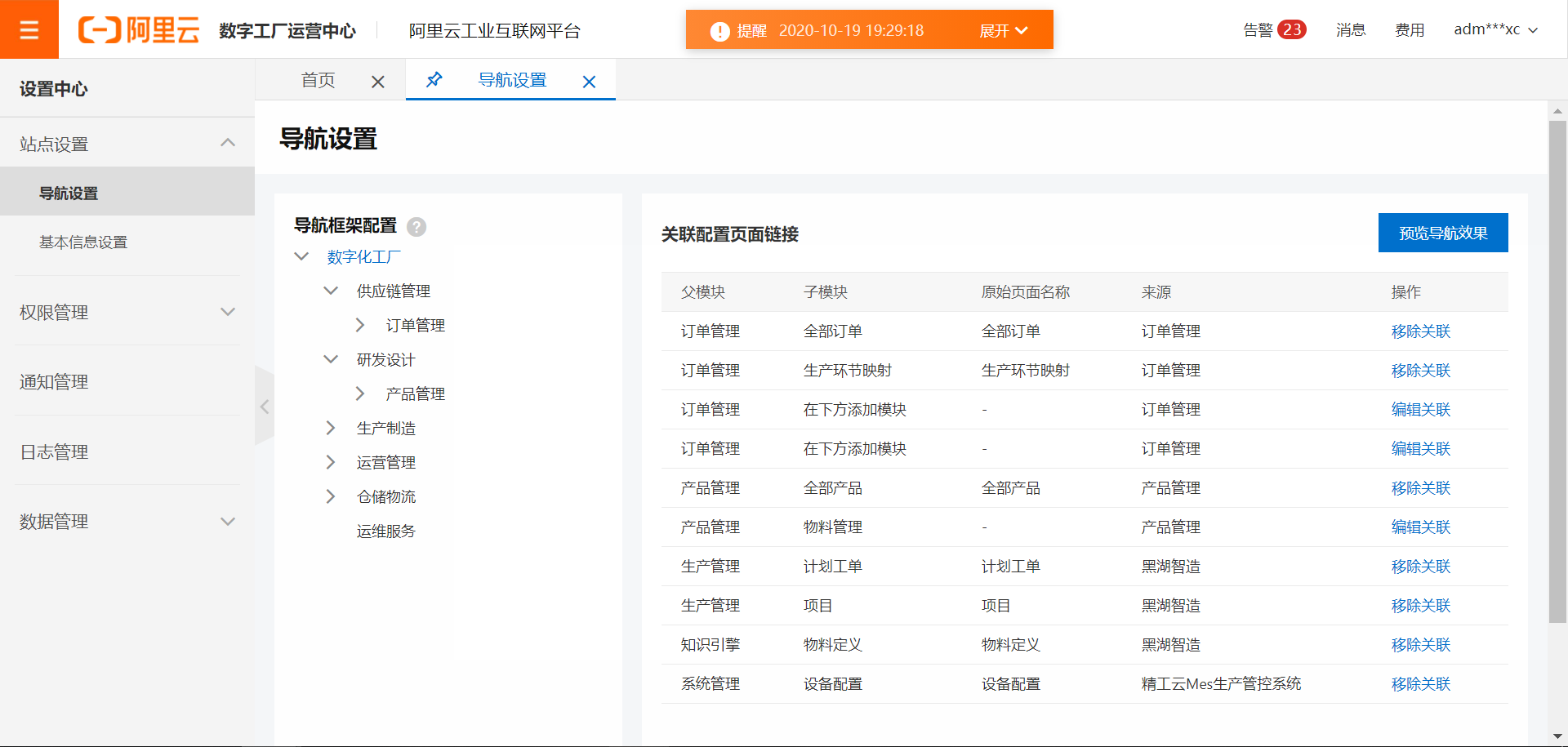Click 移除关联 for the 计划工单 row
Image resolution: width=1568 pixels, height=747 pixels.
click(x=1421, y=566)
